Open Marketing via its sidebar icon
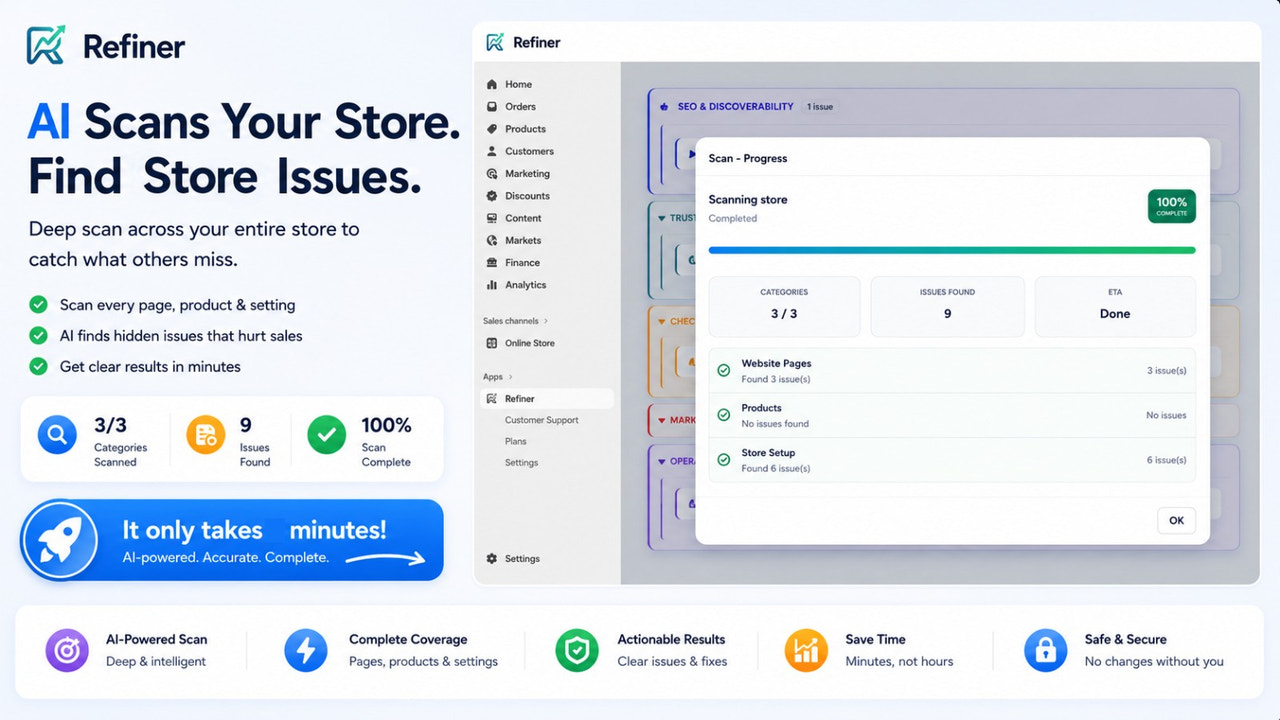Image resolution: width=1280 pixels, height=720 pixels. [492, 174]
